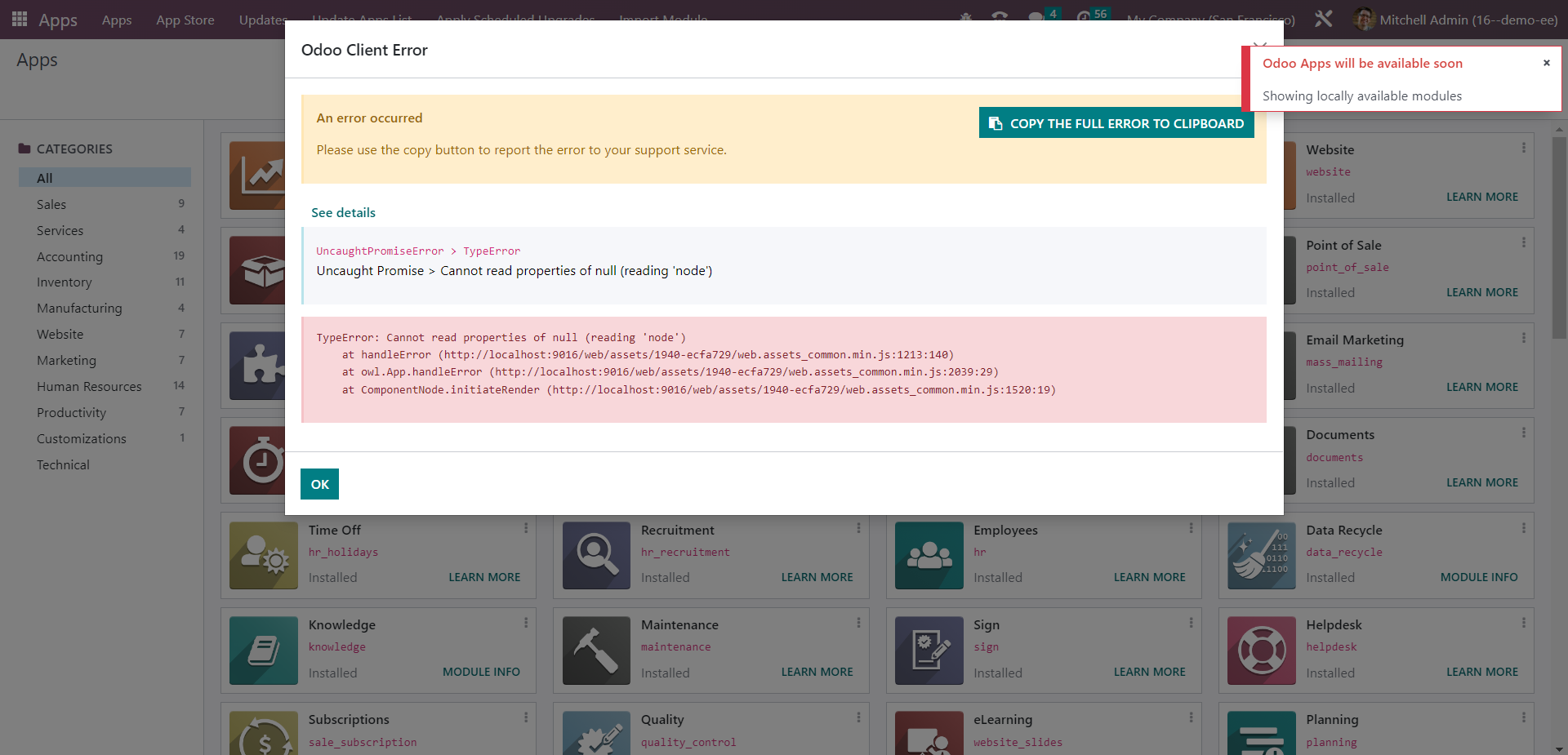1568x755 pixels.
Task: Click the Updates menu item
Action: (261, 20)
